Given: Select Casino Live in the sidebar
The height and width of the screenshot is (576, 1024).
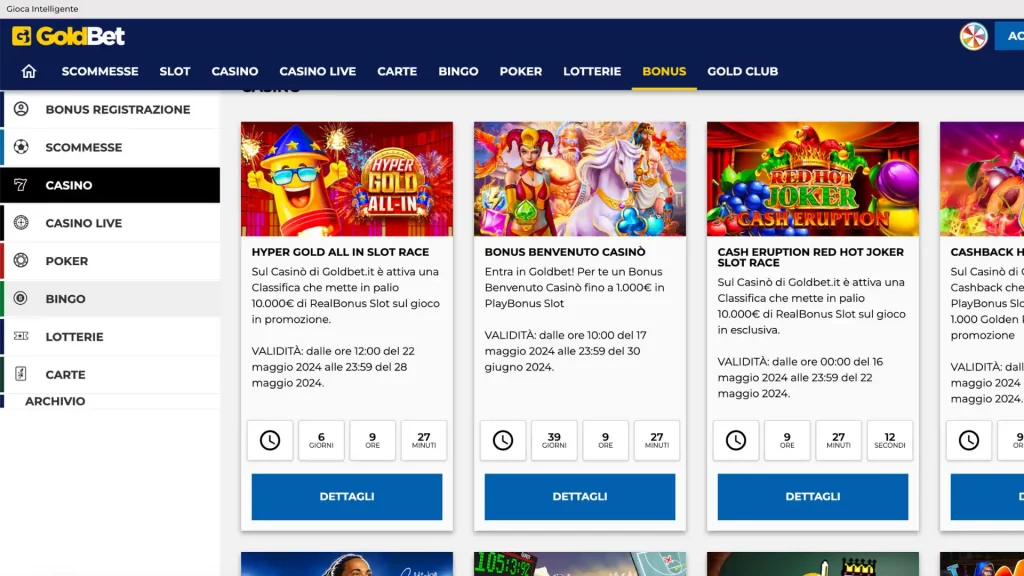Looking at the screenshot, I should click(110, 223).
